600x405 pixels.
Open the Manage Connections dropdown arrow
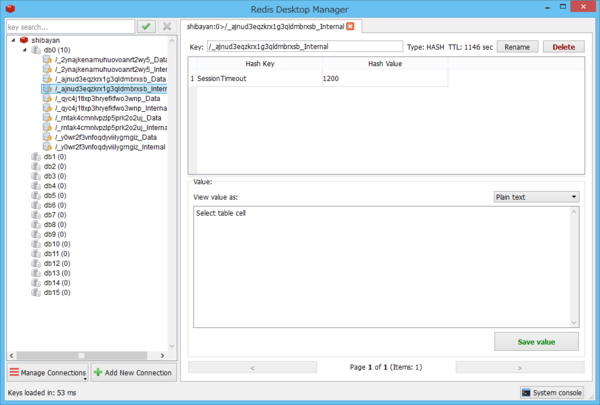coord(85,379)
